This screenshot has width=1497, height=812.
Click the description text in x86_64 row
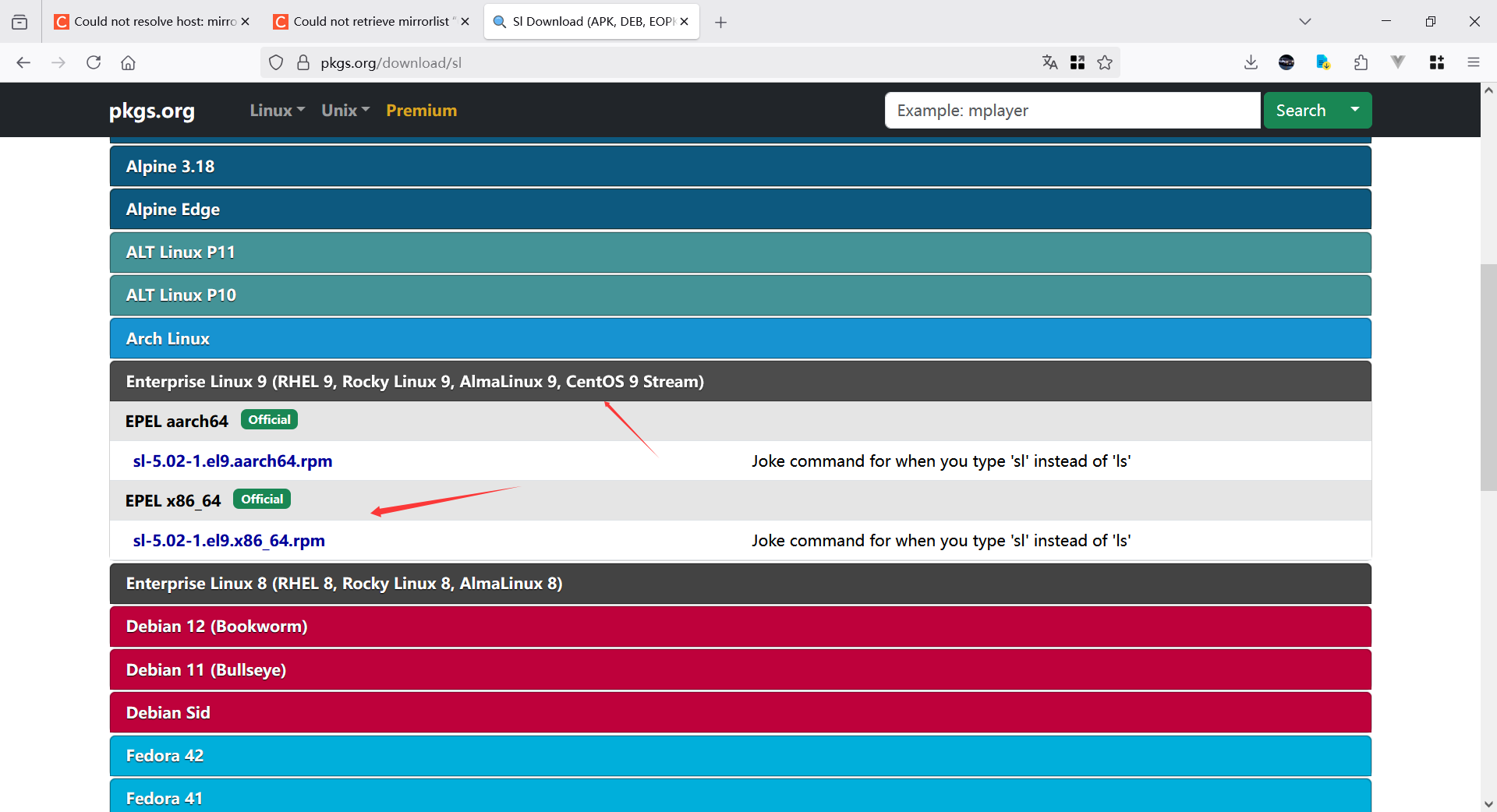941,541
